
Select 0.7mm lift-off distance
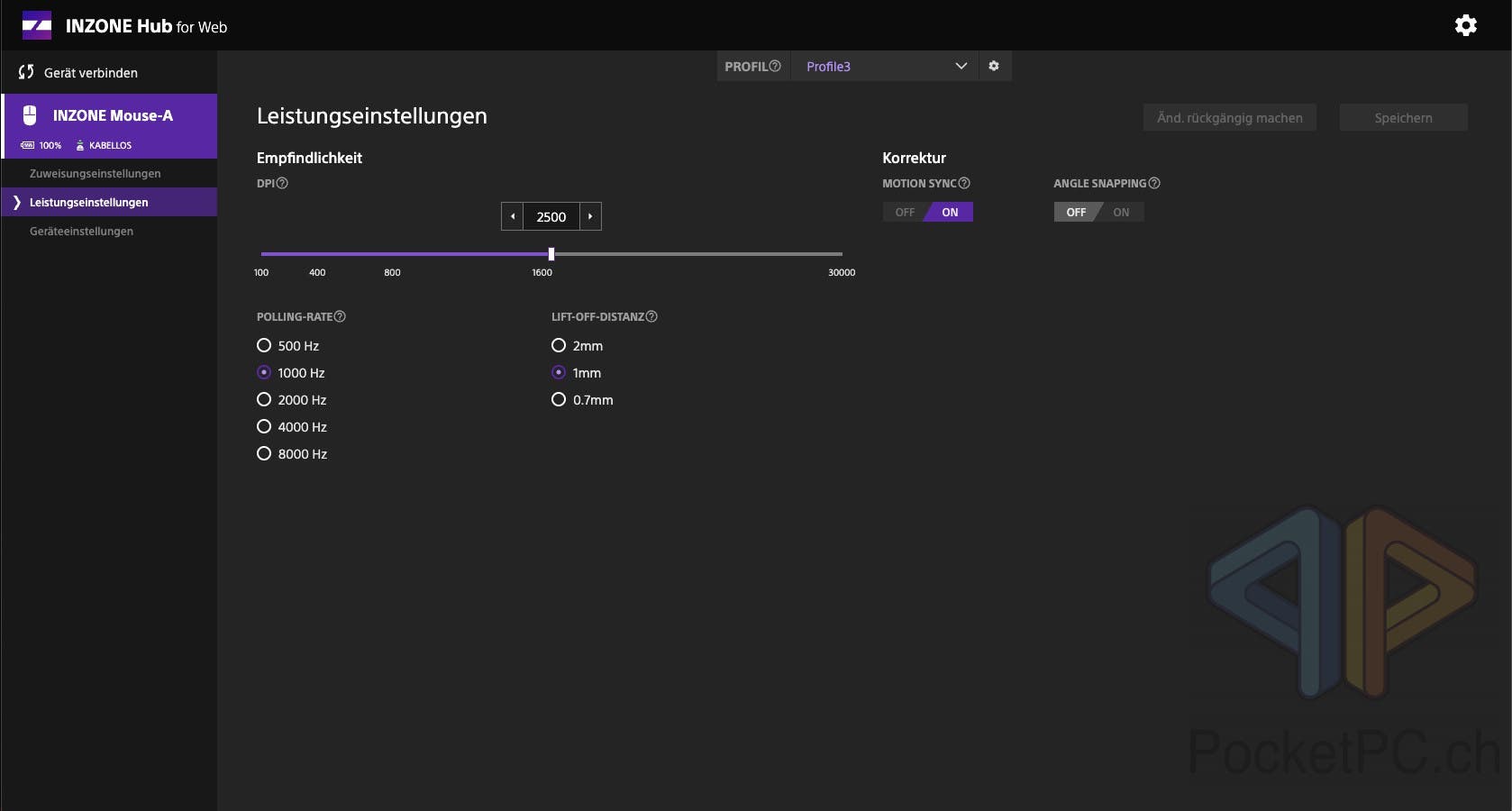pyautogui.click(x=559, y=399)
